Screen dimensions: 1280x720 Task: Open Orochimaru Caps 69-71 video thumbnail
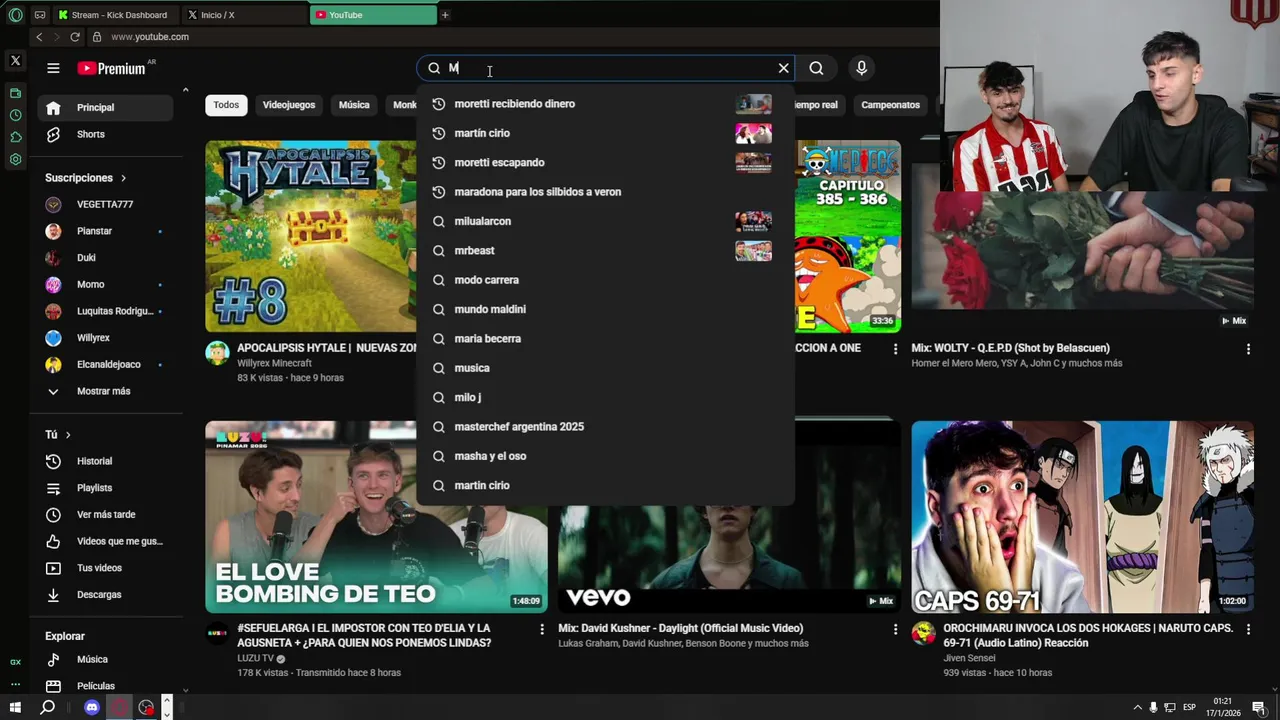click(1082, 516)
